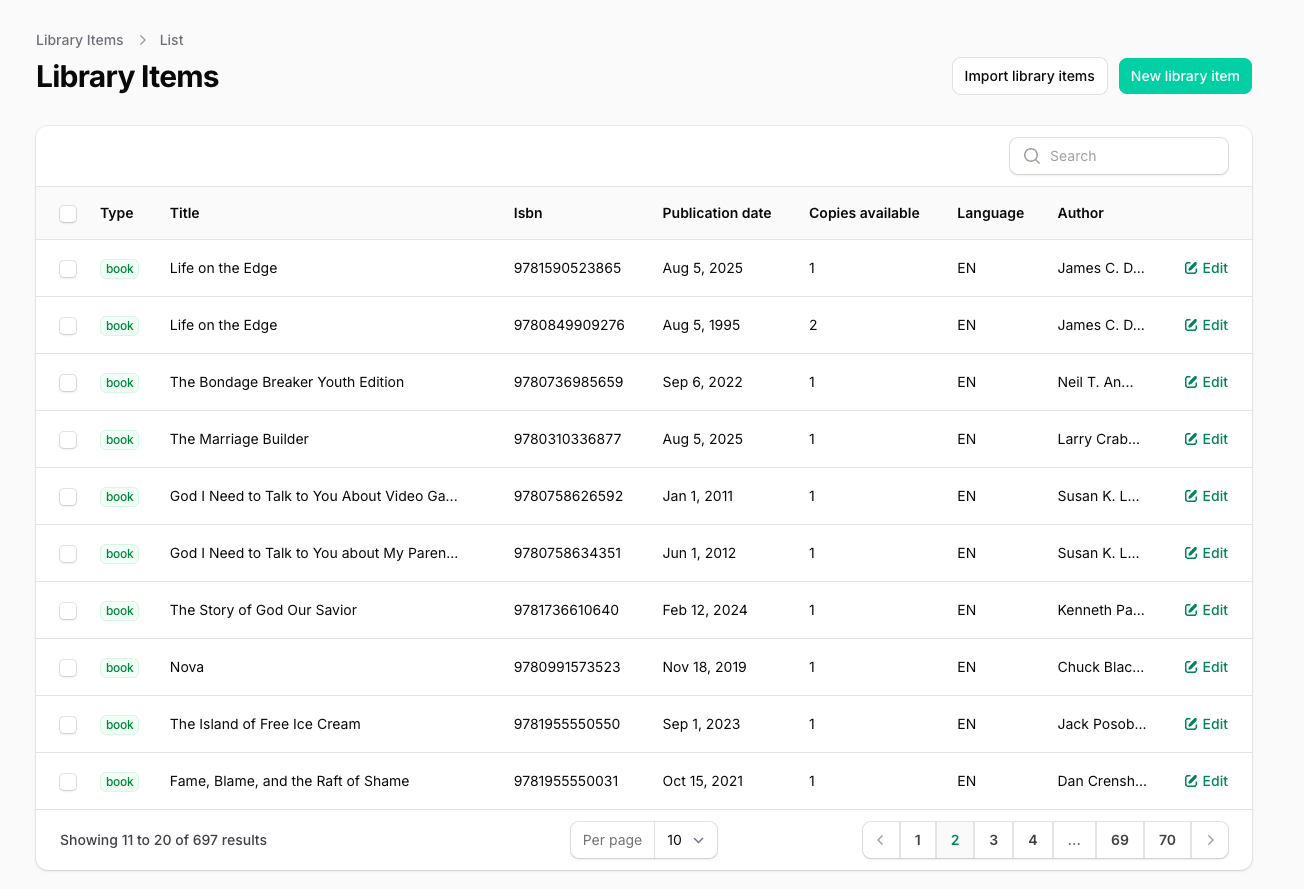1304x889 pixels.
Task: Open Library Items from the breadcrumb
Action: 79,40
